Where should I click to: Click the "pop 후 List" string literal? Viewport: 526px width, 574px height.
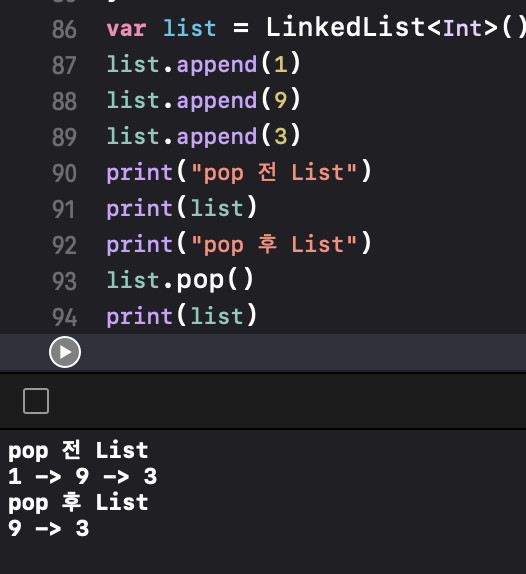click(274, 244)
